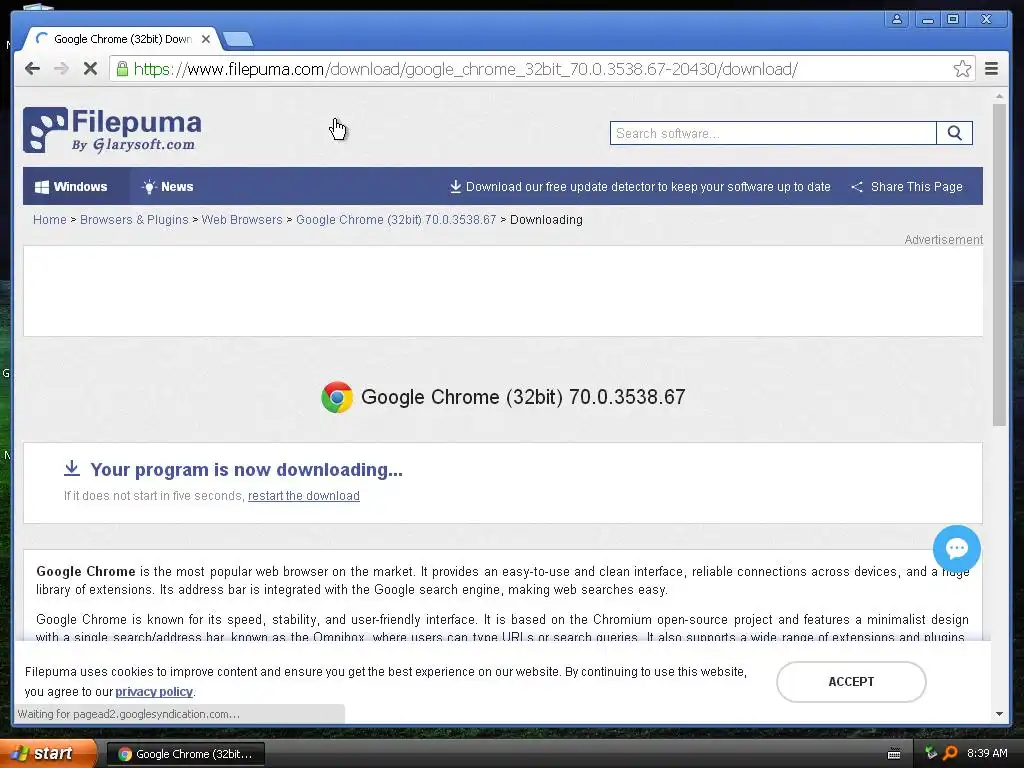Click the Downloading breadcrumb text

pos(546,220)
